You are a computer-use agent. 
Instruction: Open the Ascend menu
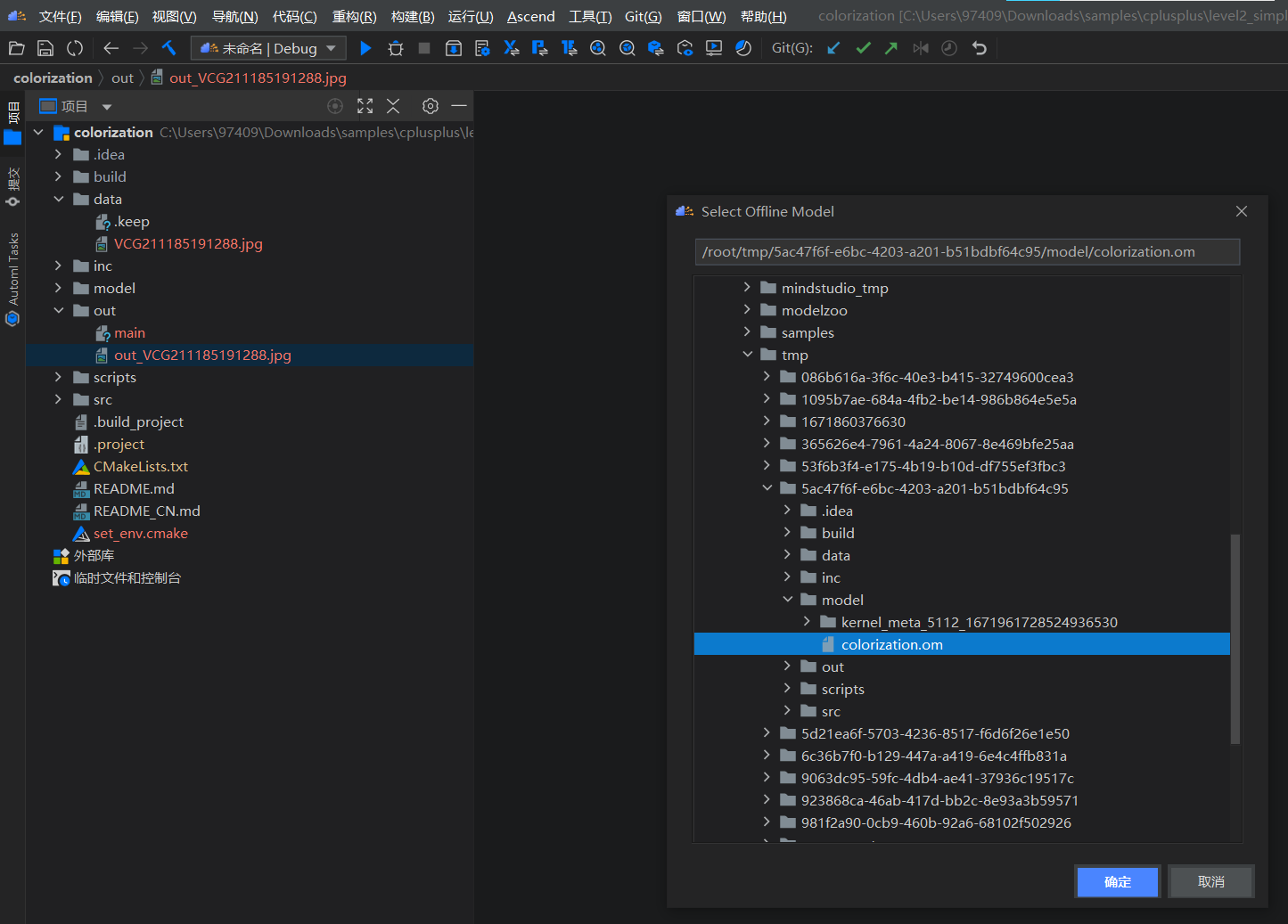click(531, 17)
